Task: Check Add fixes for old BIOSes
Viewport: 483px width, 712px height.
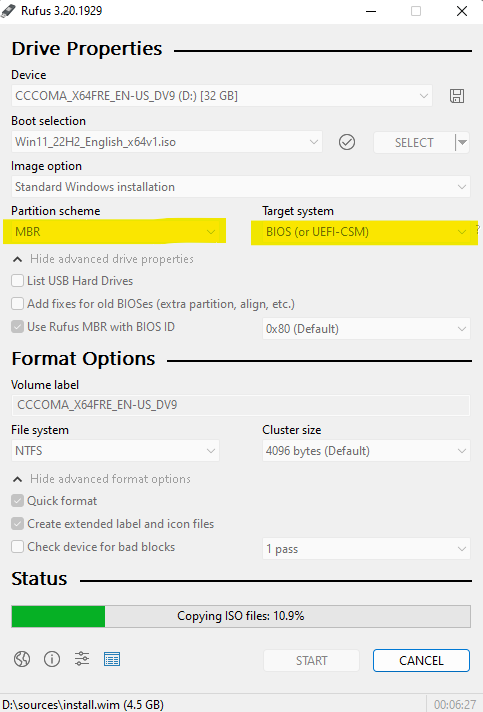Action: [17, 303]
